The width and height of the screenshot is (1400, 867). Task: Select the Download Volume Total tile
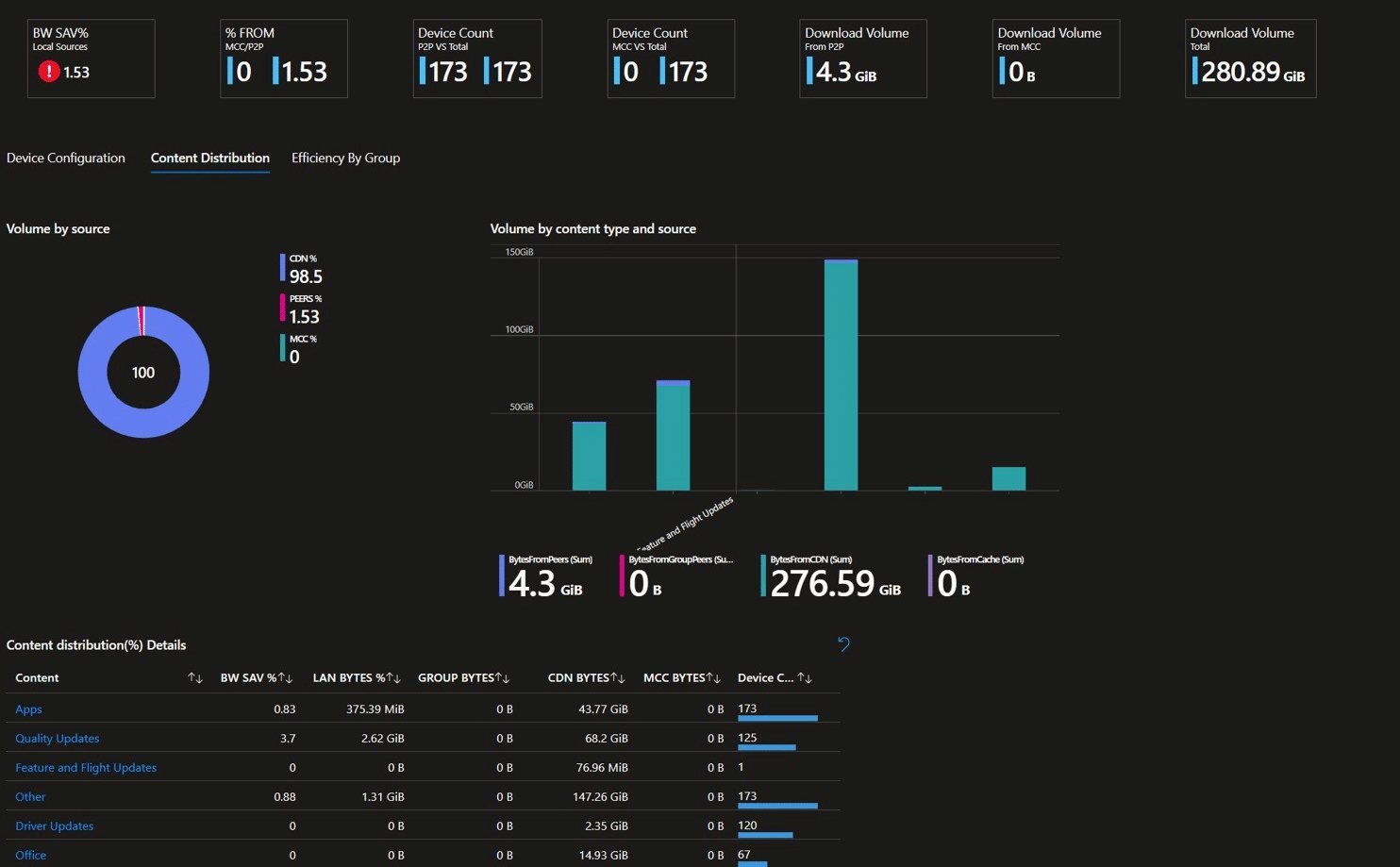pos(1250,58)
